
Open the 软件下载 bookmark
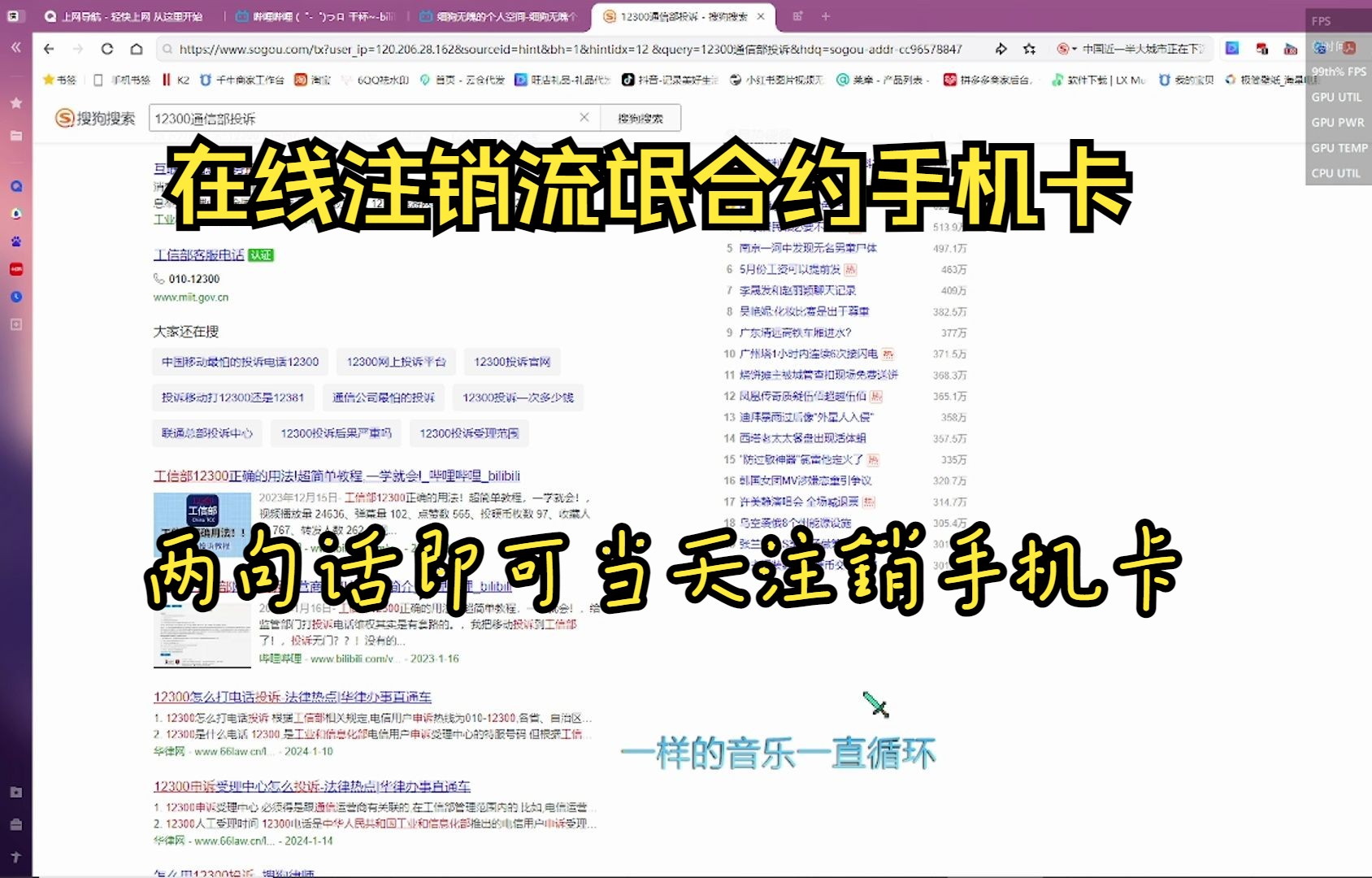pyautogui.click(x=1098, y=80)
